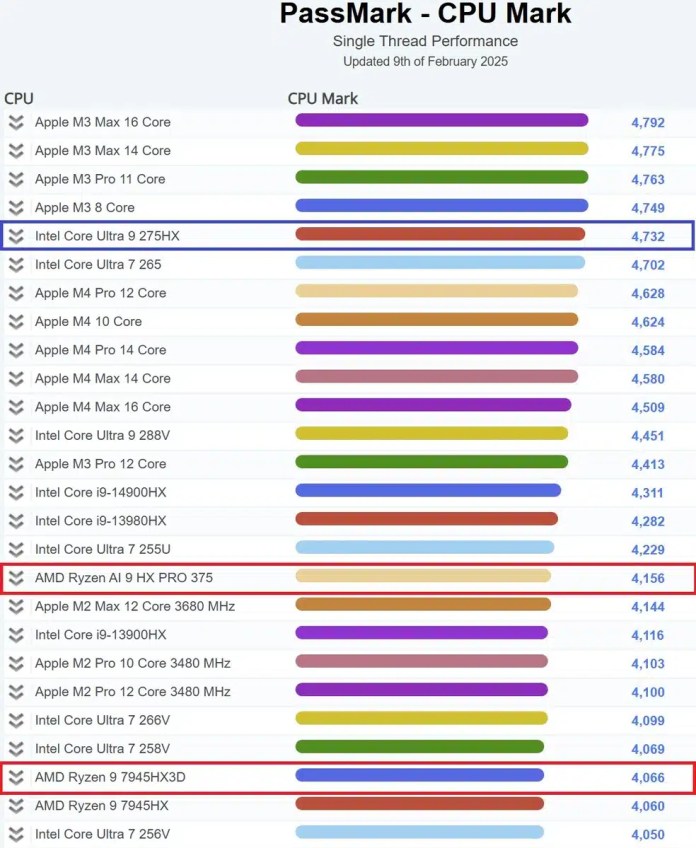Click the score 4,509
This screenshot has width=696, height=848.
[648, 408]
